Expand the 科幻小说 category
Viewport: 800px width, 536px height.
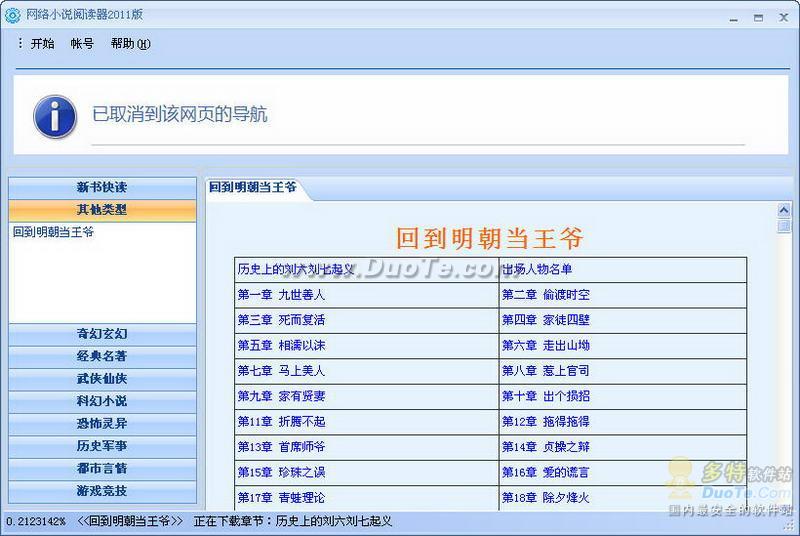(102, 401)
